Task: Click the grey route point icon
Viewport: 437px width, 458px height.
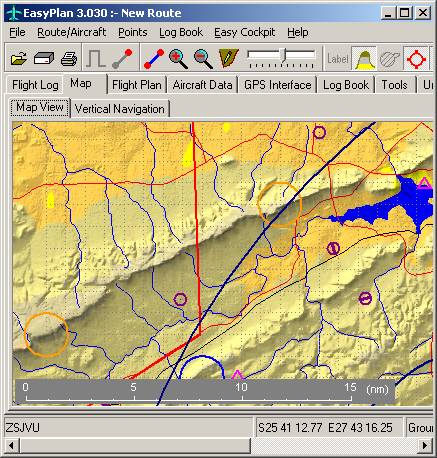Action: tap(122, 59)
